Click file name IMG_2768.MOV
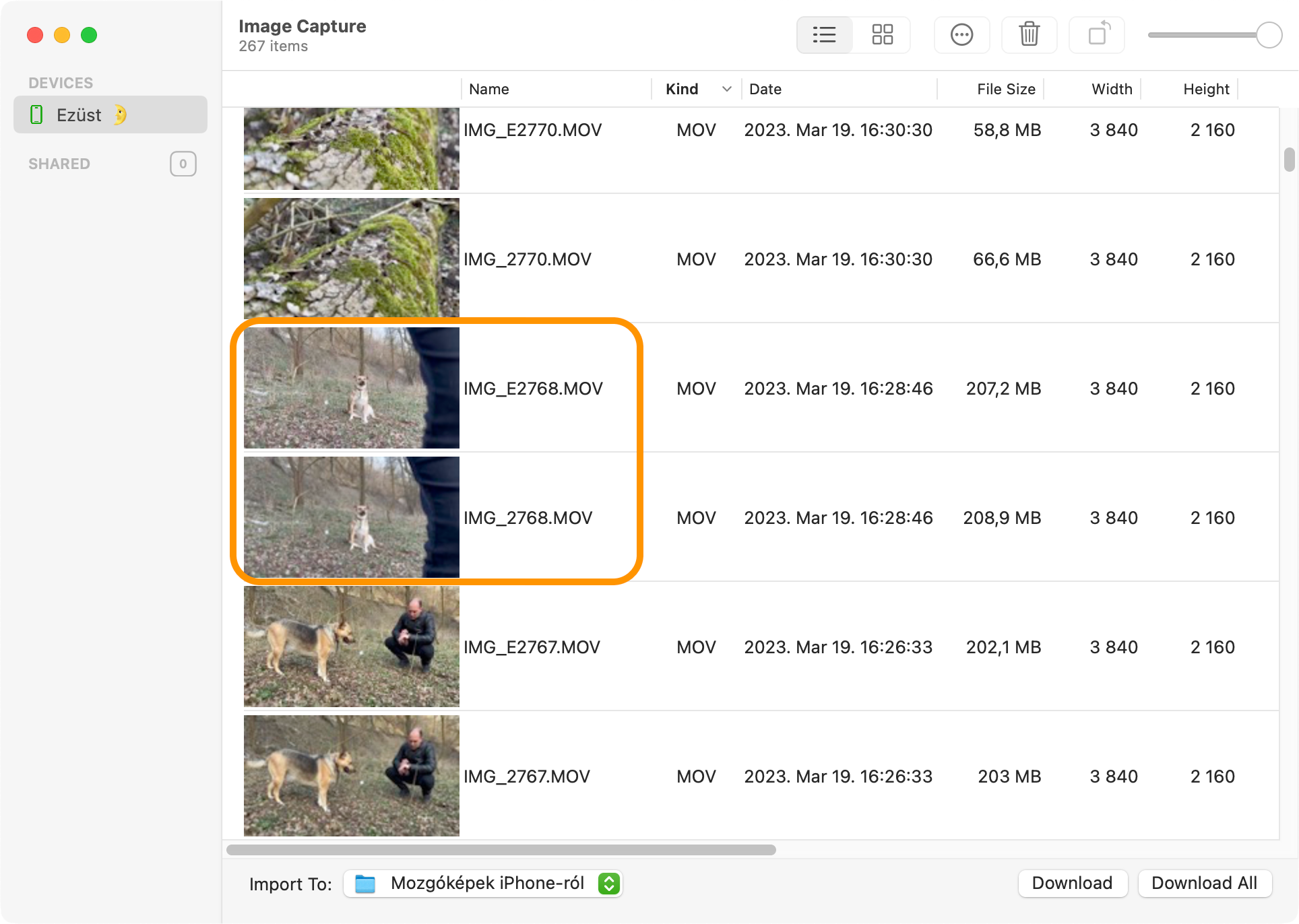Screen dimensions: 1299x924 [528, 518]
